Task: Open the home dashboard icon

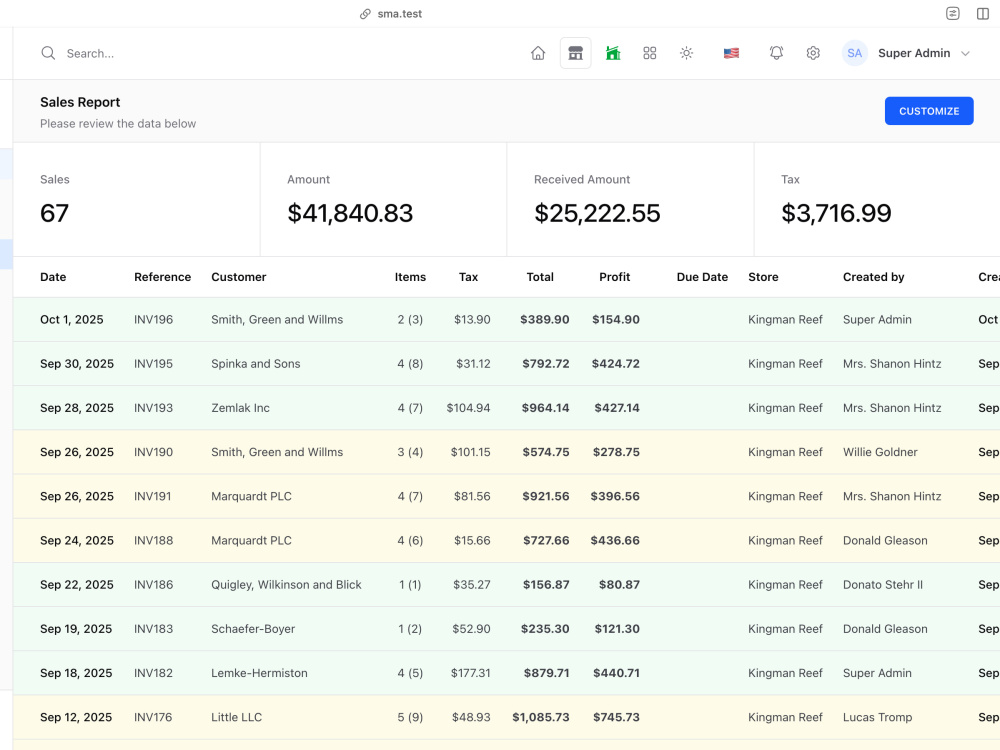Action: coord(538,53)
